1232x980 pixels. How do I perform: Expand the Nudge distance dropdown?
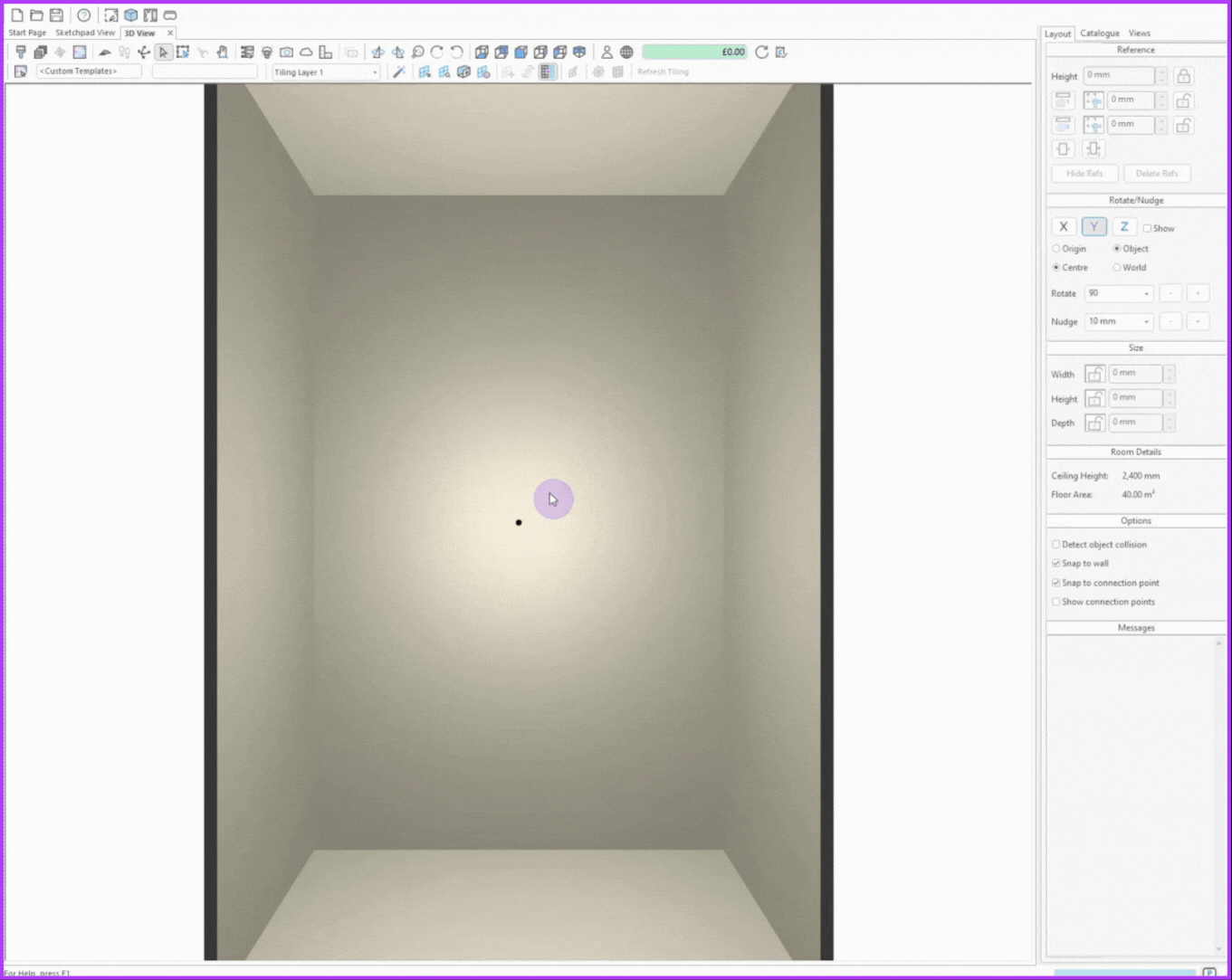[1146, 322]
